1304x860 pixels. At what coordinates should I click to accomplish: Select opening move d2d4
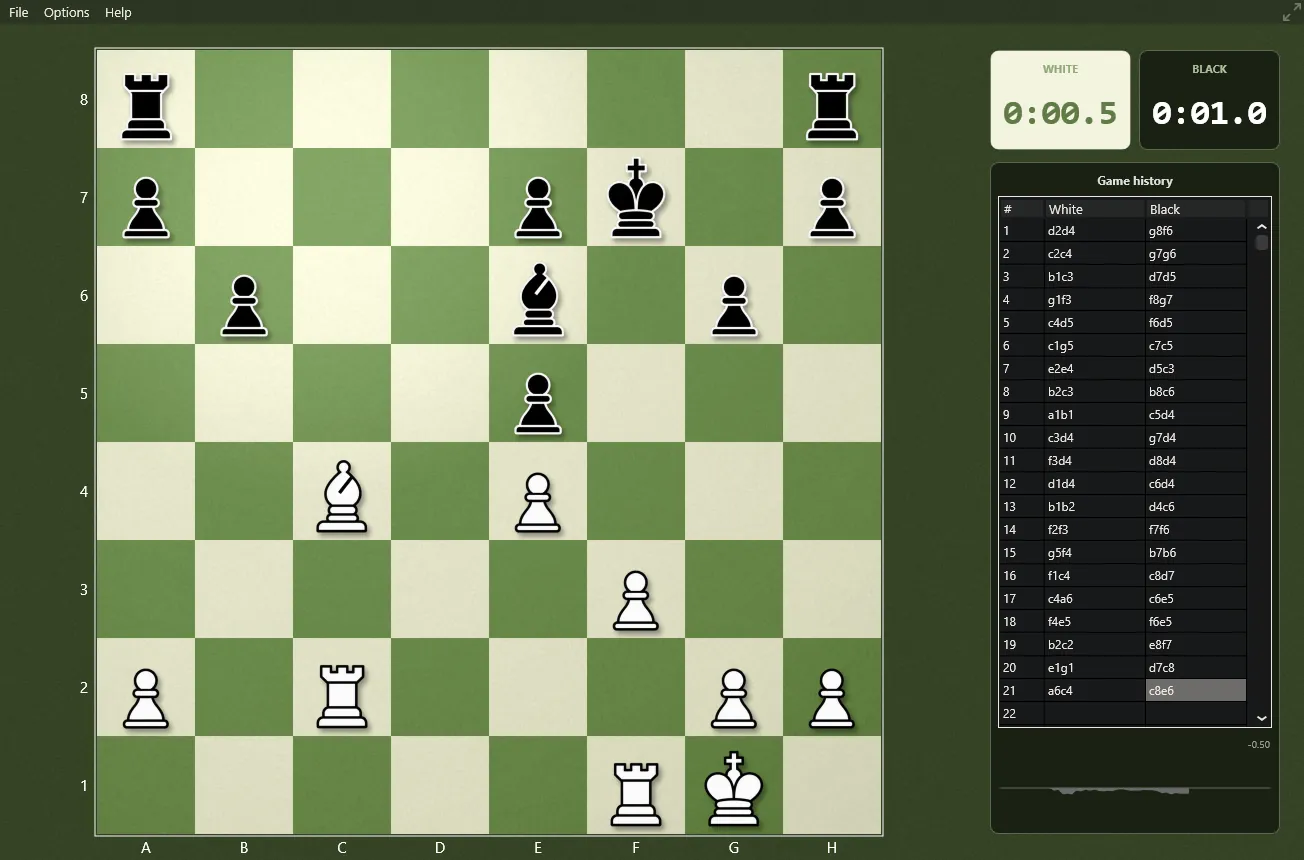click(x=1094, y=230)
